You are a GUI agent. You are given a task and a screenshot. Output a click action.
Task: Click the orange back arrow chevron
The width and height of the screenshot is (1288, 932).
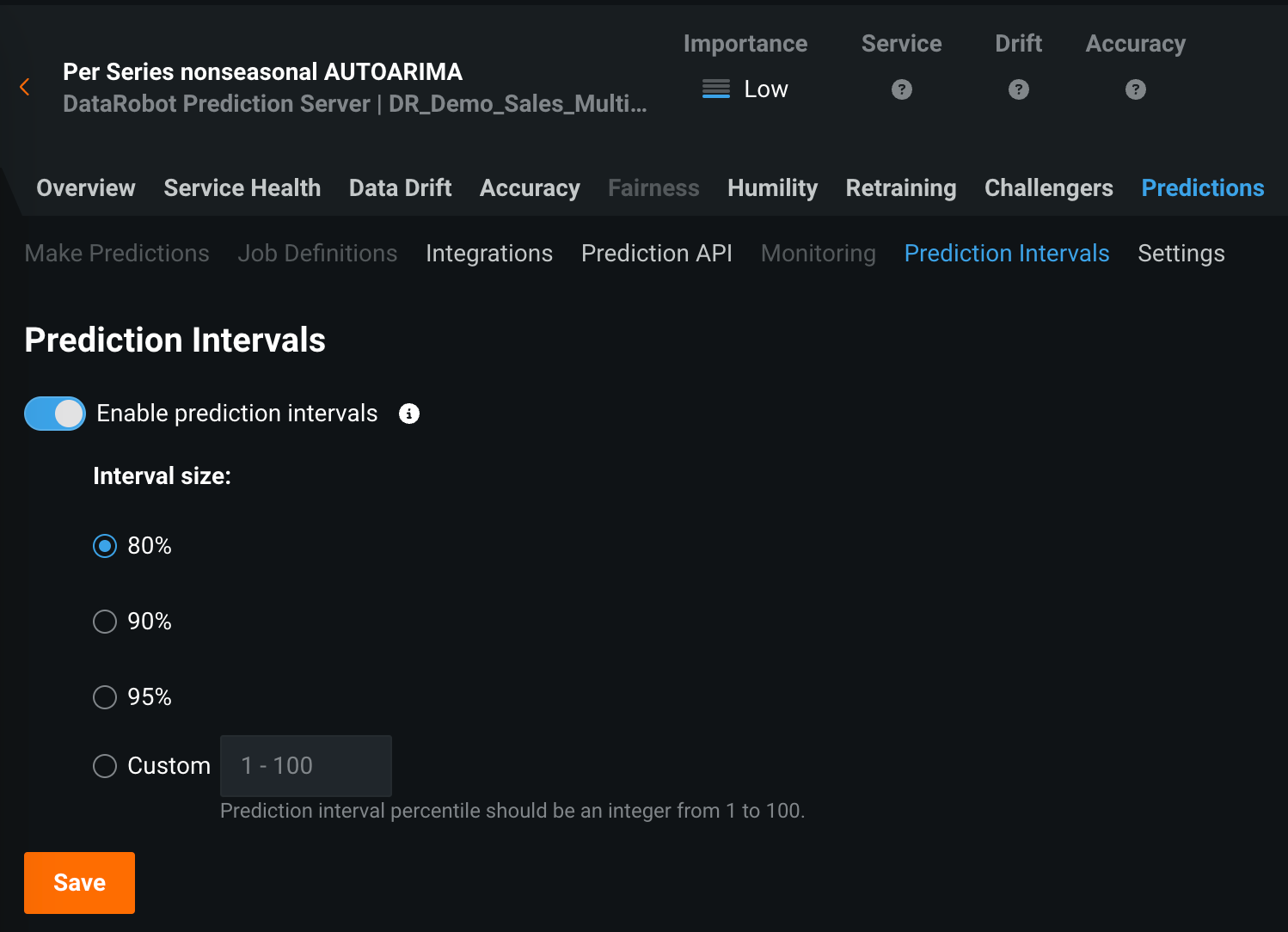point(25,87)
